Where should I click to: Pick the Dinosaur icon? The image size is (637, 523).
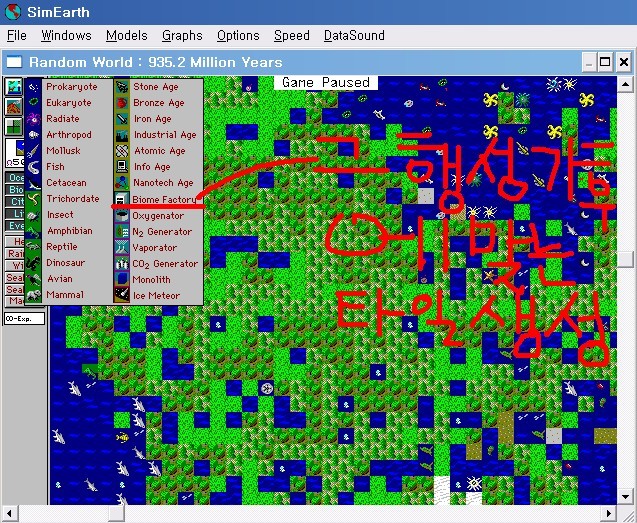[34, 263]
